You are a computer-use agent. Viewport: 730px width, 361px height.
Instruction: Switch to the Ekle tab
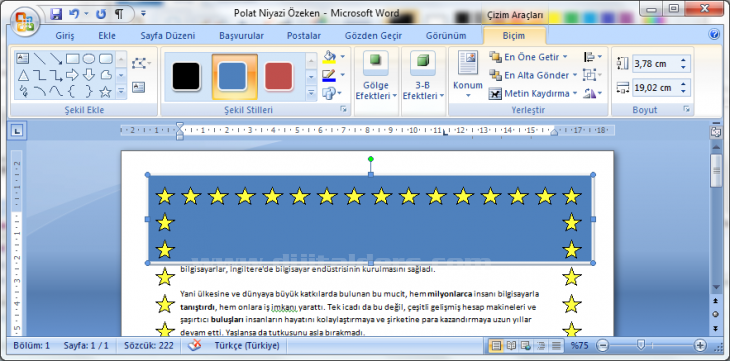tap(107, 36)
